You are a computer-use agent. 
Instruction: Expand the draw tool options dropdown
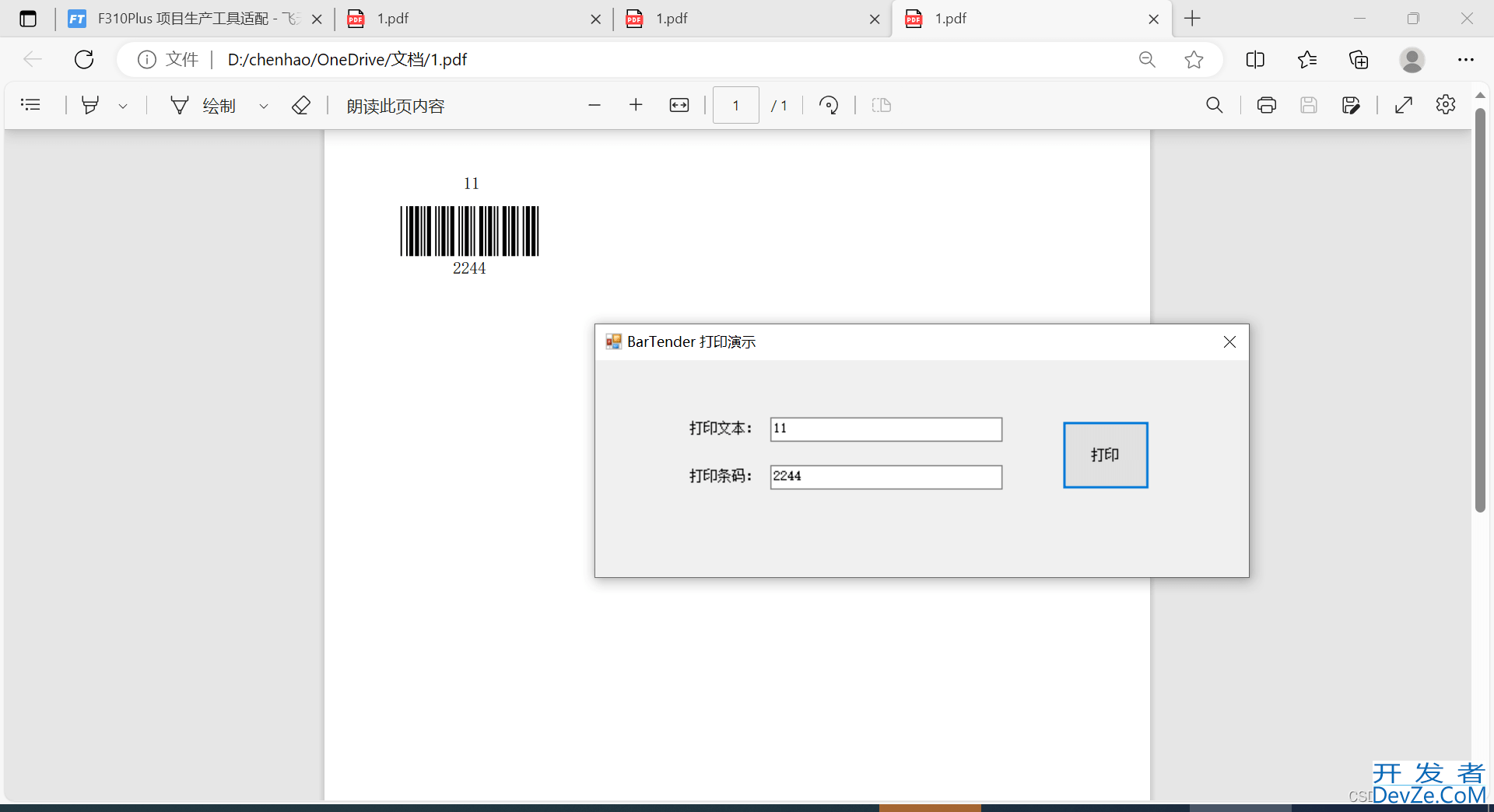[x=264, y=106]
